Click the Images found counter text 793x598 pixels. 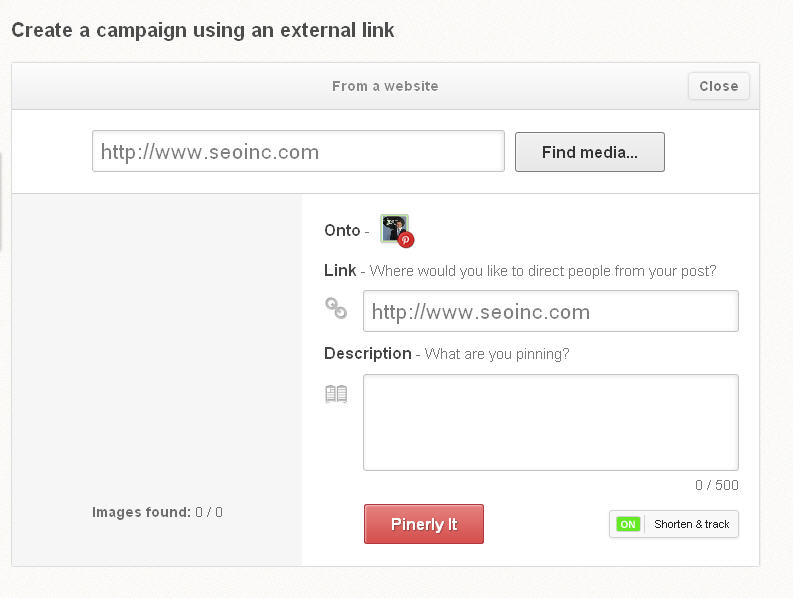pyautogui.click(x=157, y=512)
